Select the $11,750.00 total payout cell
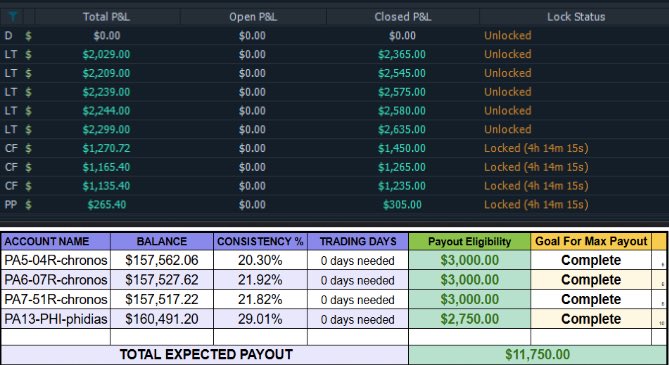 pos(537,354)
